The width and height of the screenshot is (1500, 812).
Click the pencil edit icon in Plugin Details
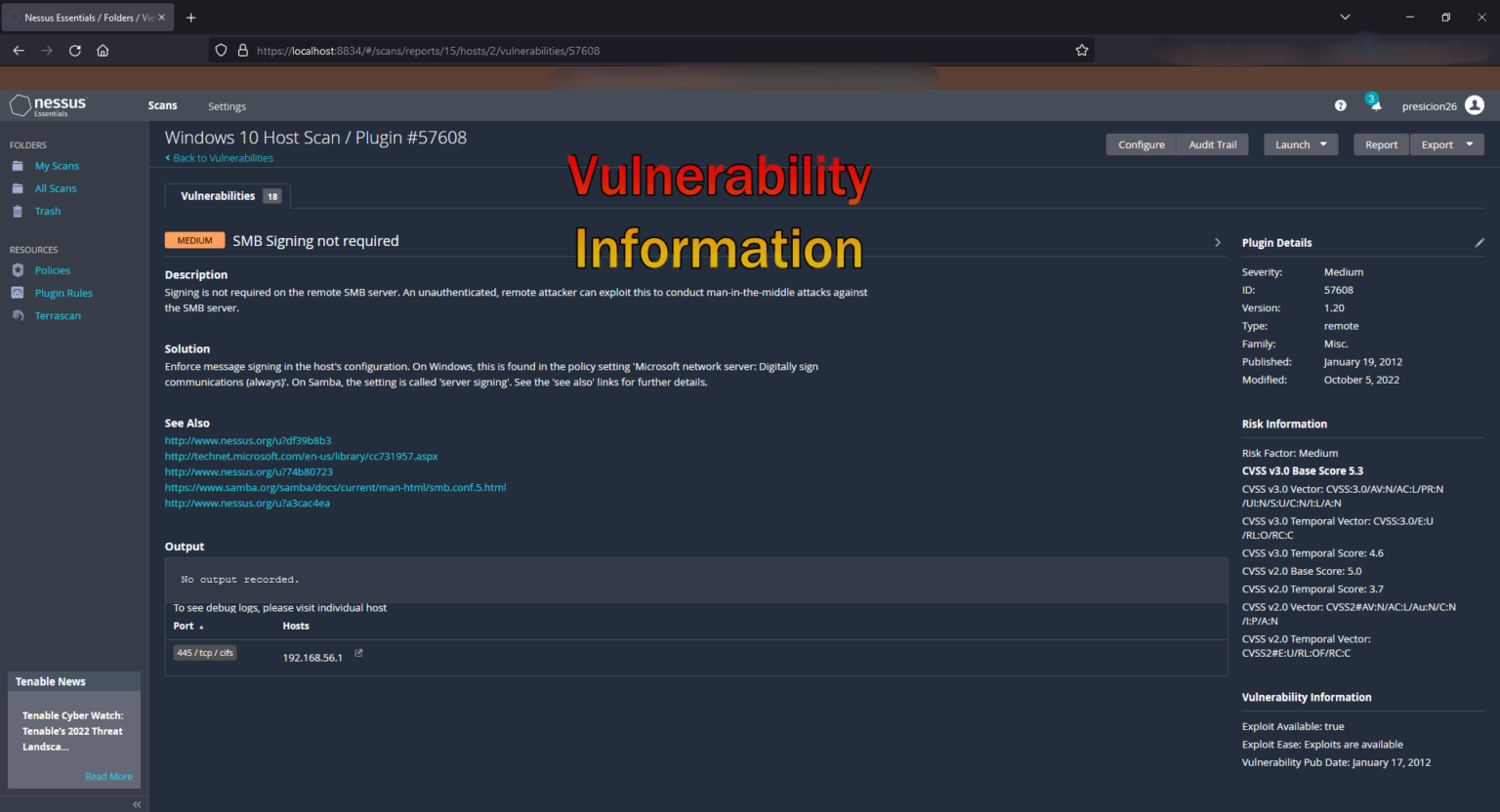(1479, 243)
